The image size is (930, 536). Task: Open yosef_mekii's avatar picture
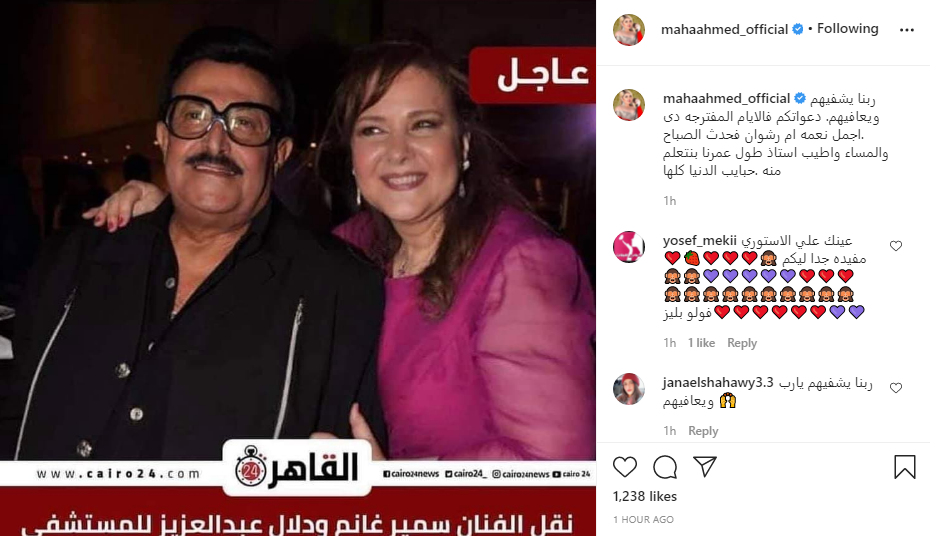[x=629, y=247]
